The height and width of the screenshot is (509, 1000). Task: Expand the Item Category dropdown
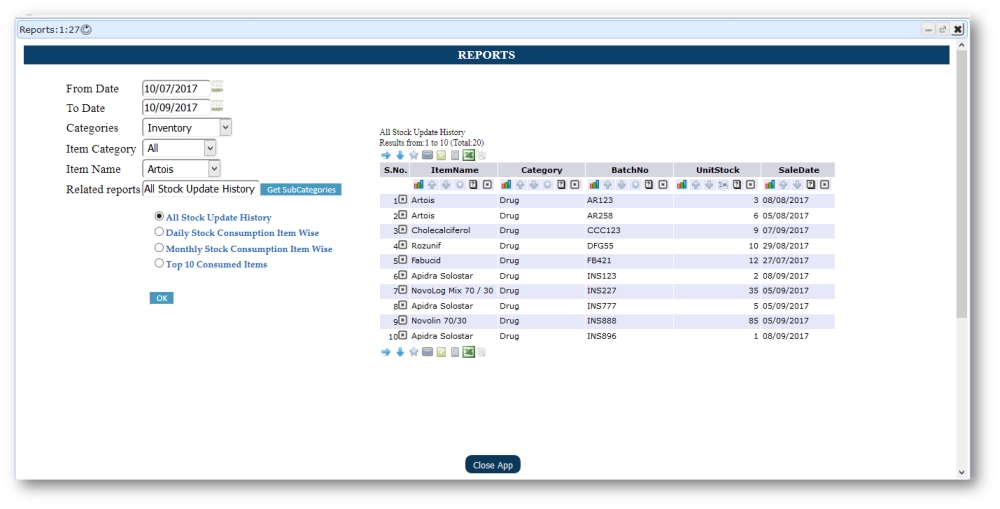click(180, 148)
